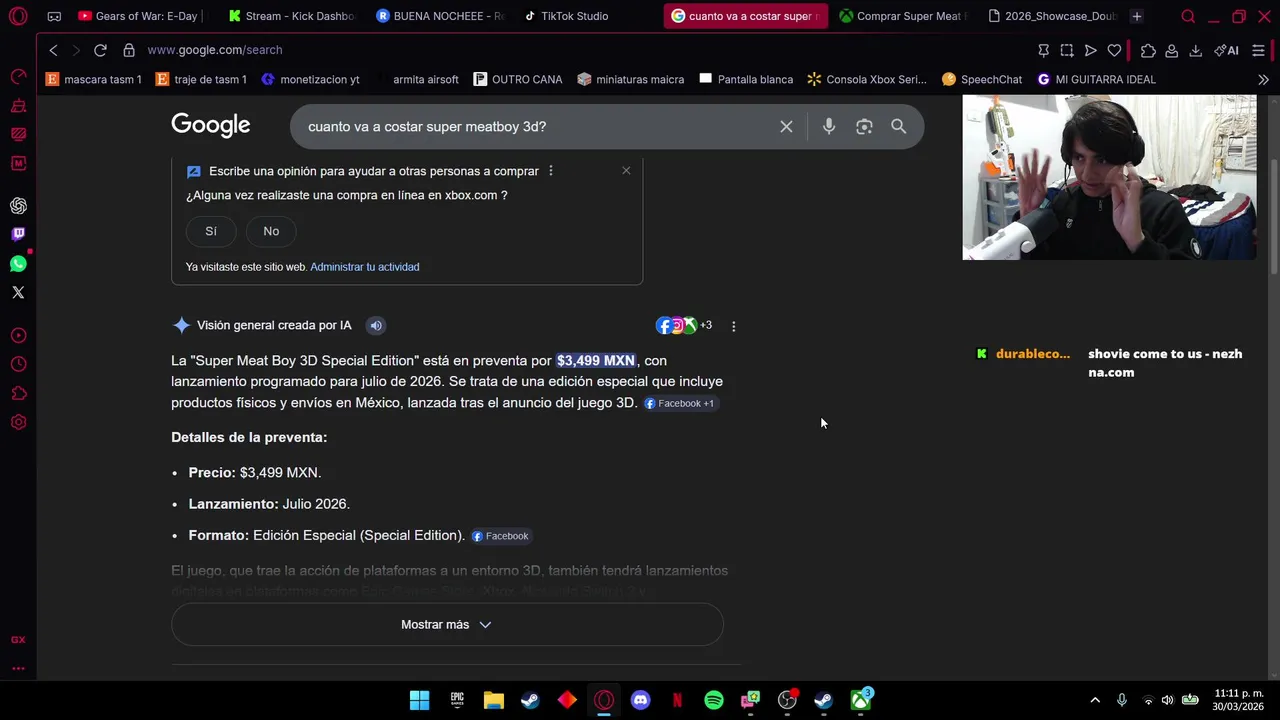
Task: Open the +3 sources icon cluster
Action: (684, 325)
